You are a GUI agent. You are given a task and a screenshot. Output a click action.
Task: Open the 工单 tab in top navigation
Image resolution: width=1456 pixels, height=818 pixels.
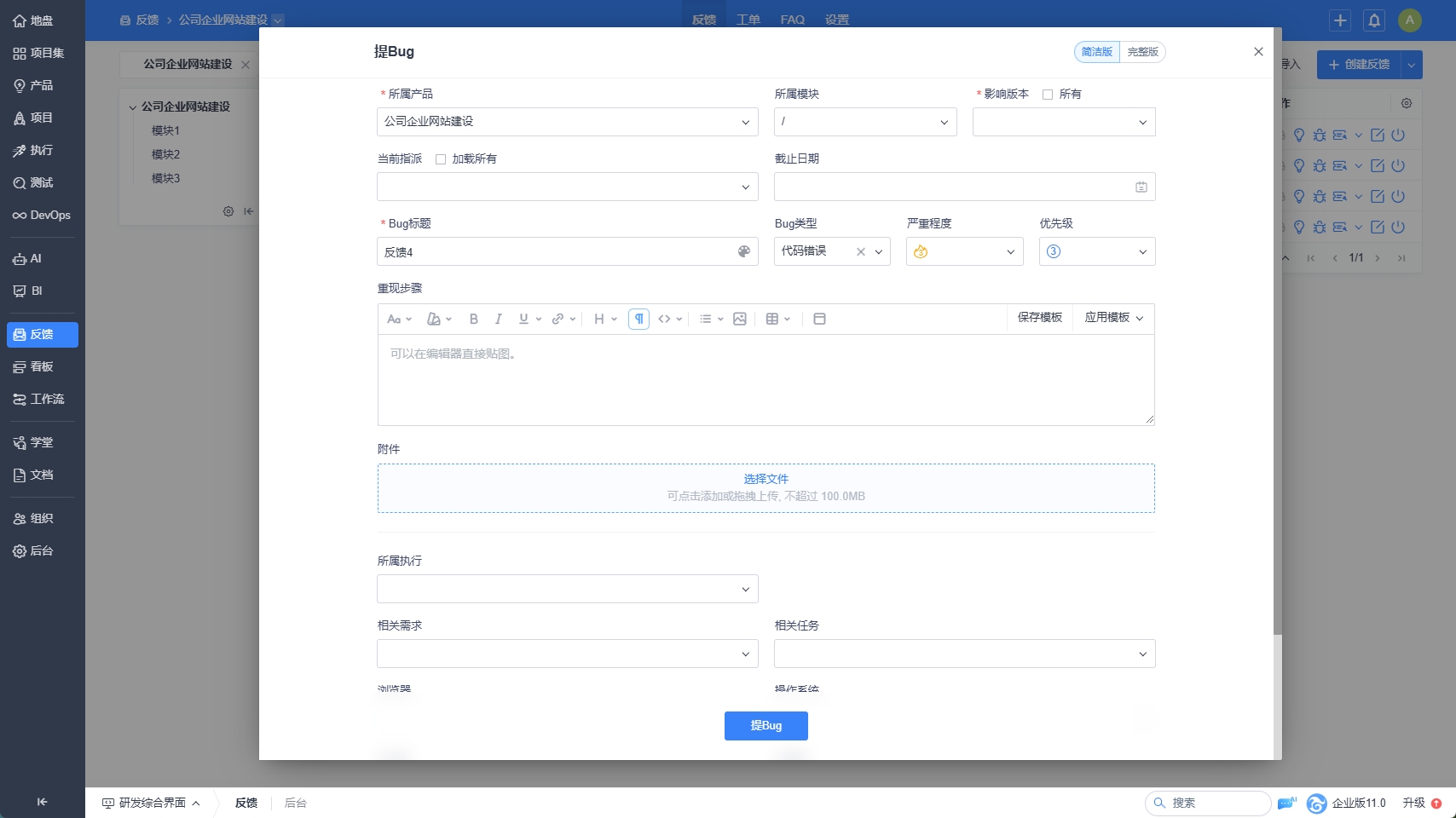pyautogui.click(x=748, y=20)
